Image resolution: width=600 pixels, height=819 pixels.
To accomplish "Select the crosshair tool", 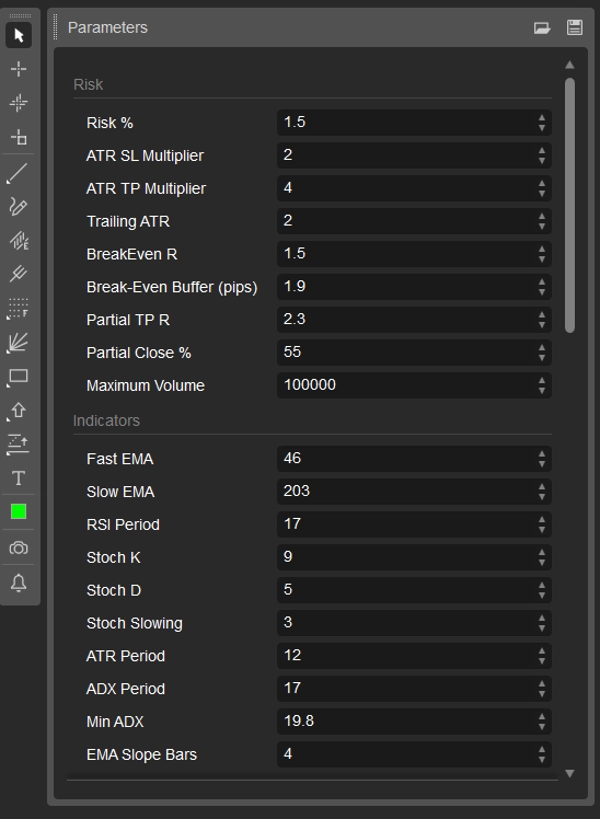I will point(19,69).
